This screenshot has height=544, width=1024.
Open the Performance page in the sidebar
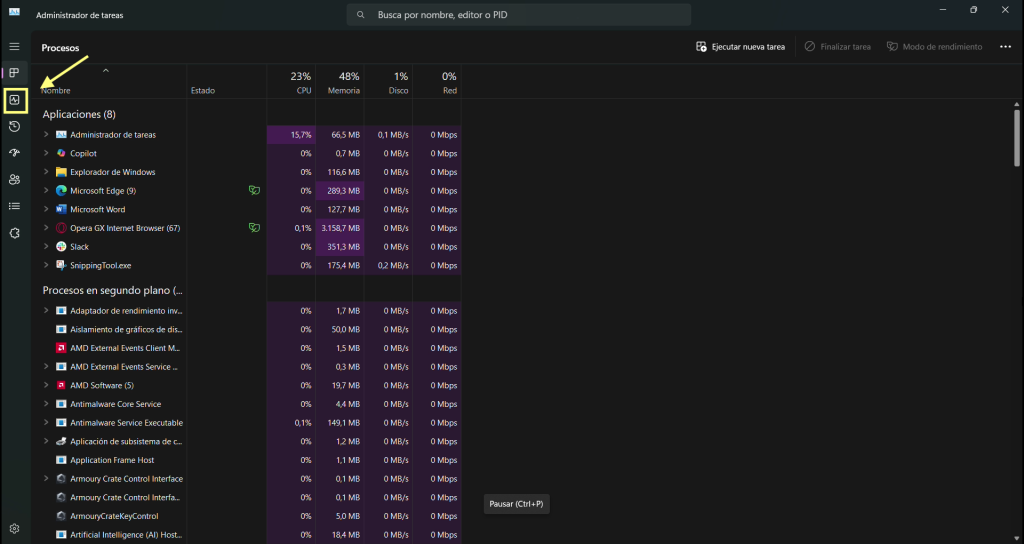pos(14,99)
